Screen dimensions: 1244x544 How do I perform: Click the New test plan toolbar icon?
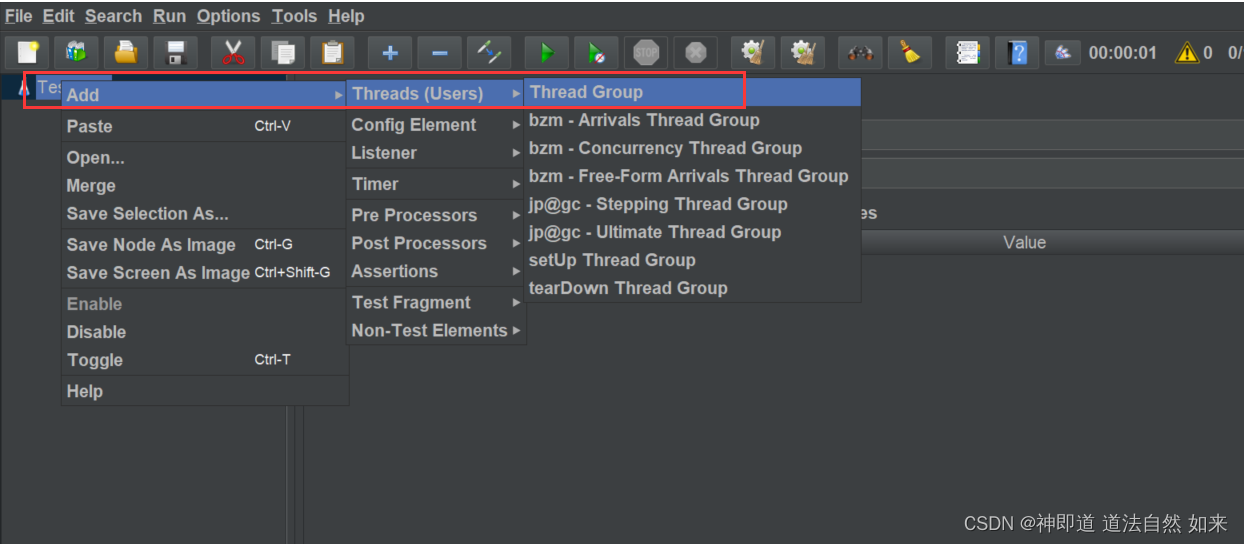tap(27, 53)
